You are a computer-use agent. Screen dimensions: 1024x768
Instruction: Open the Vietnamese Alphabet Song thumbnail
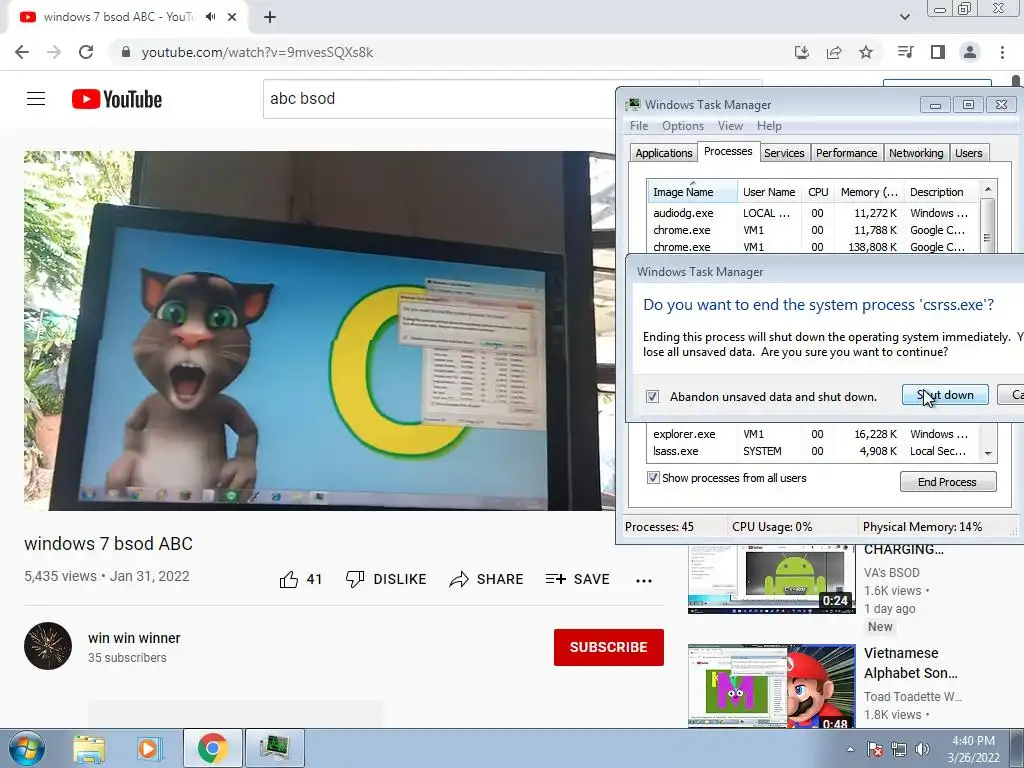tap(771, 686)
